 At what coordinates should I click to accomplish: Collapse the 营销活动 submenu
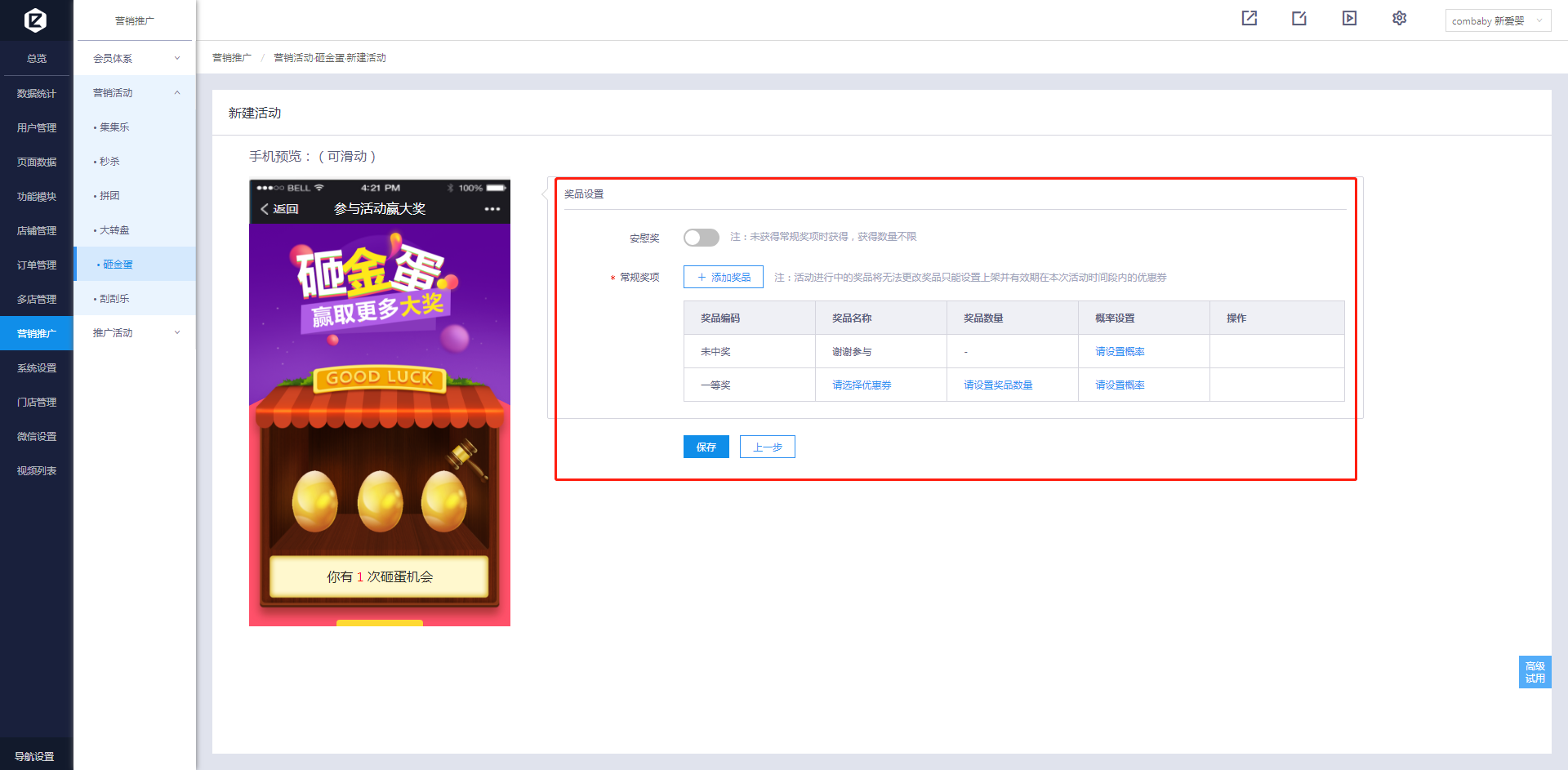pos(135,93)
